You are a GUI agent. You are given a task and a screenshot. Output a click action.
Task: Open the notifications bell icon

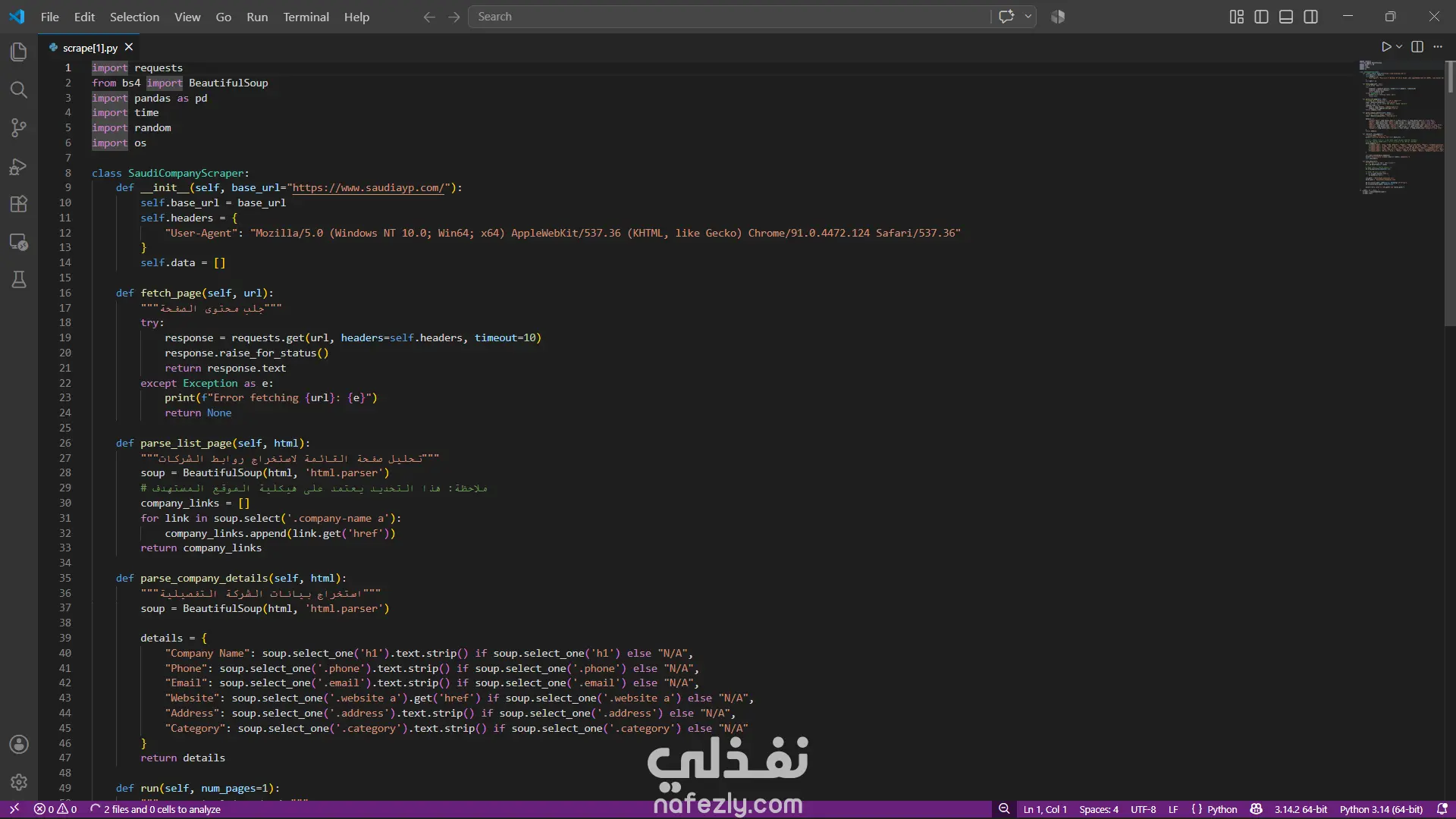(x=1442, y=809)
